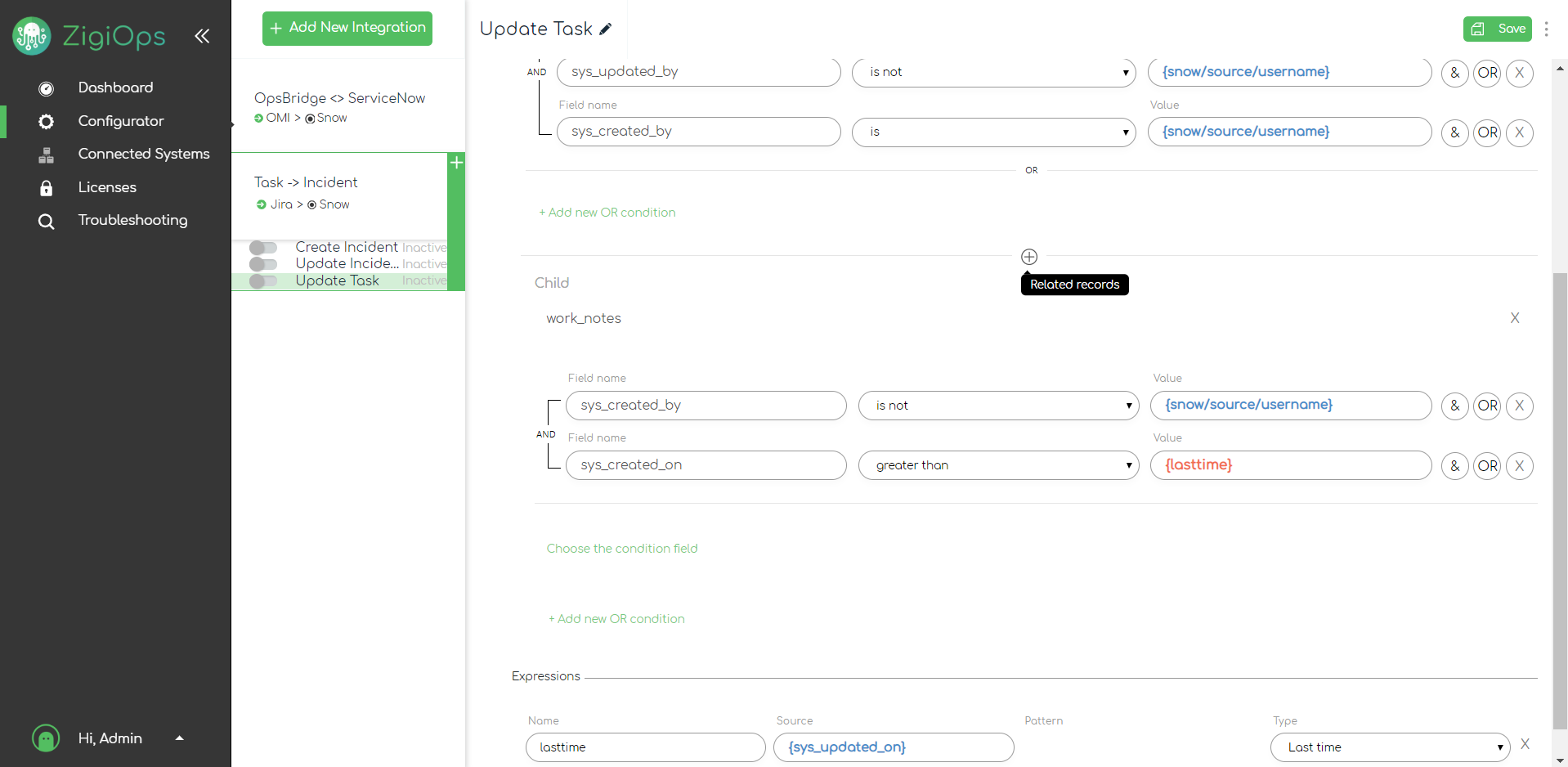Click the pencil icon beside Update Task
Viewport: 1568px width, 767px height.
click(606, 29)
